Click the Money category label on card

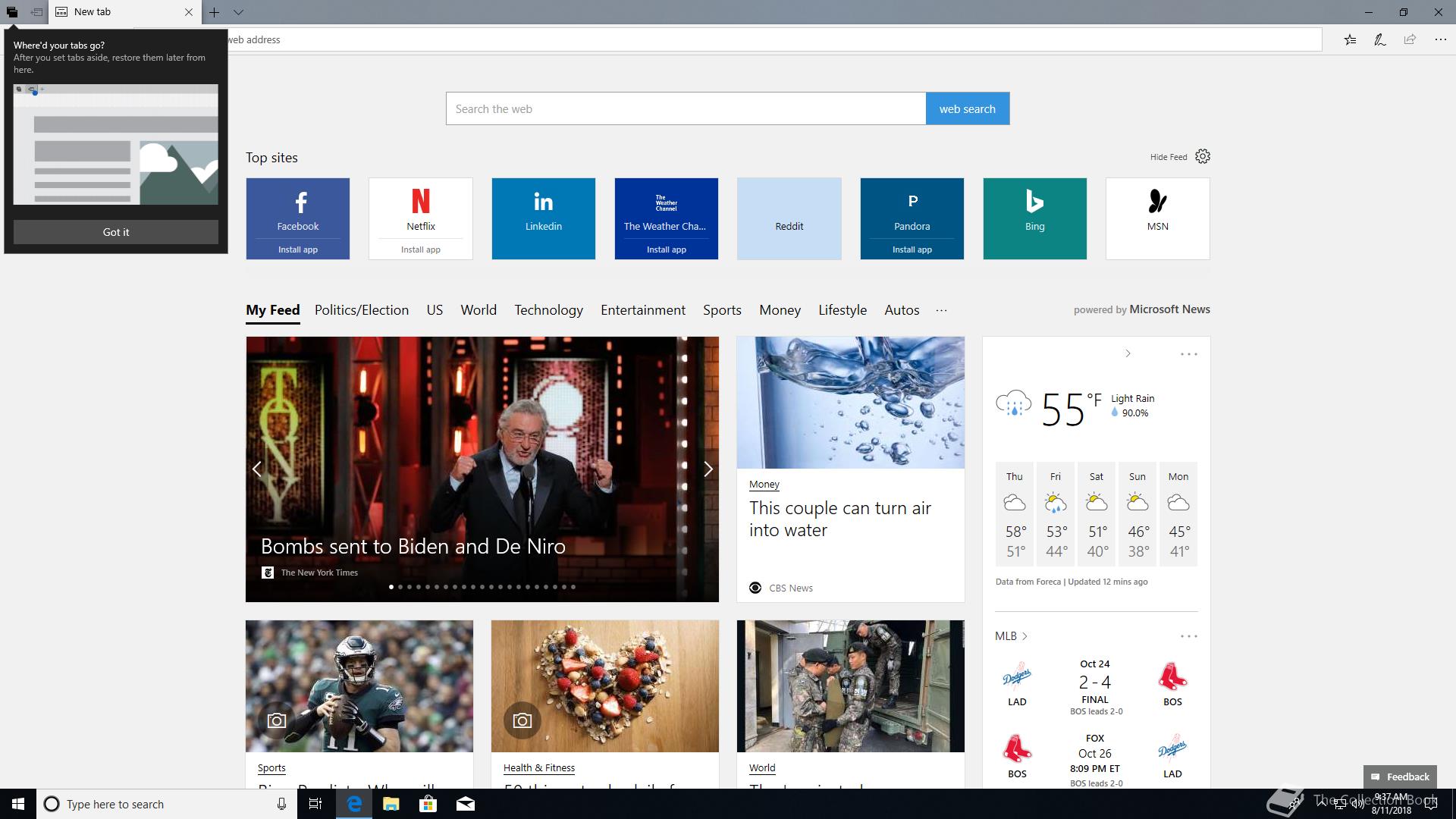764,485
